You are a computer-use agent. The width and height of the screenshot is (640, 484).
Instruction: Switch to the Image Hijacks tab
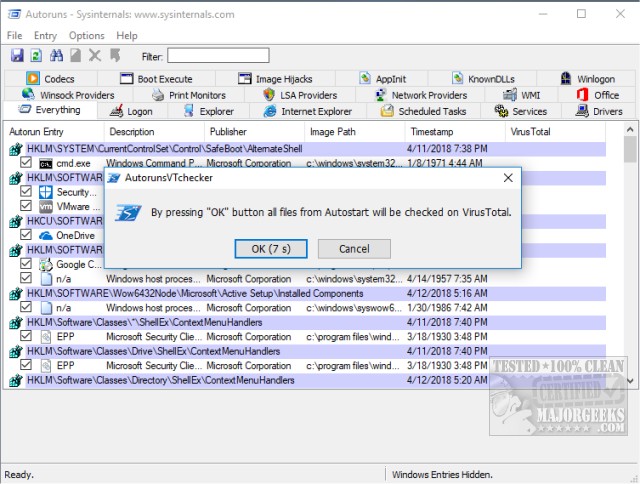point(276,79)
